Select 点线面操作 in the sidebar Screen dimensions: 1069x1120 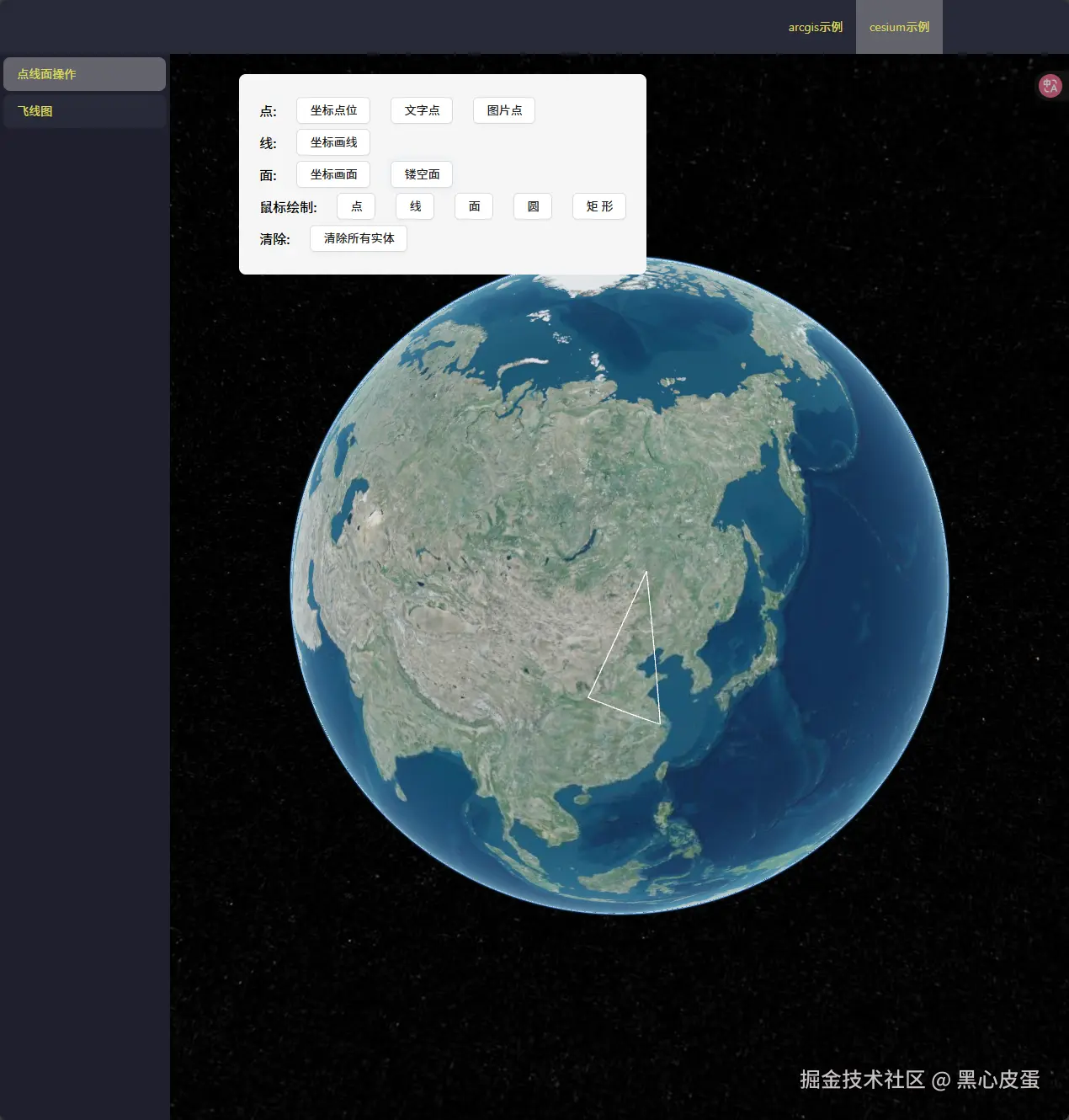(x=84, y=74)
